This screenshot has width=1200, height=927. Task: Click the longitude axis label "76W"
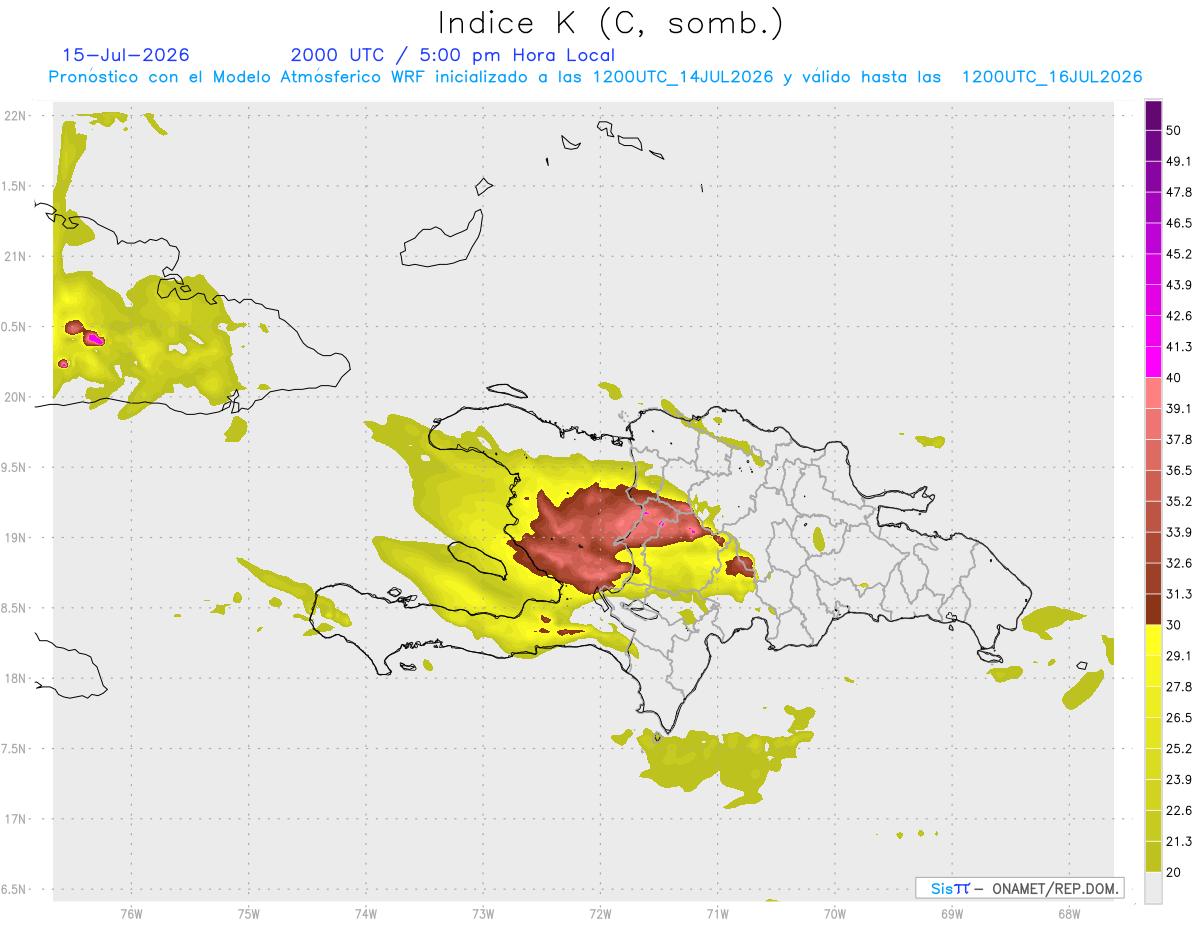click(x=131, y=914)
